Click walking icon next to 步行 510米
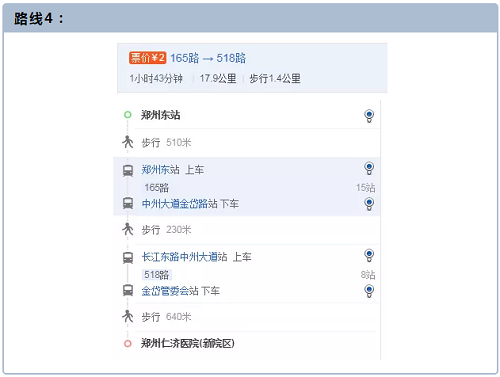The width and height of the screenshot is (500, 377). tap(128, 142)
